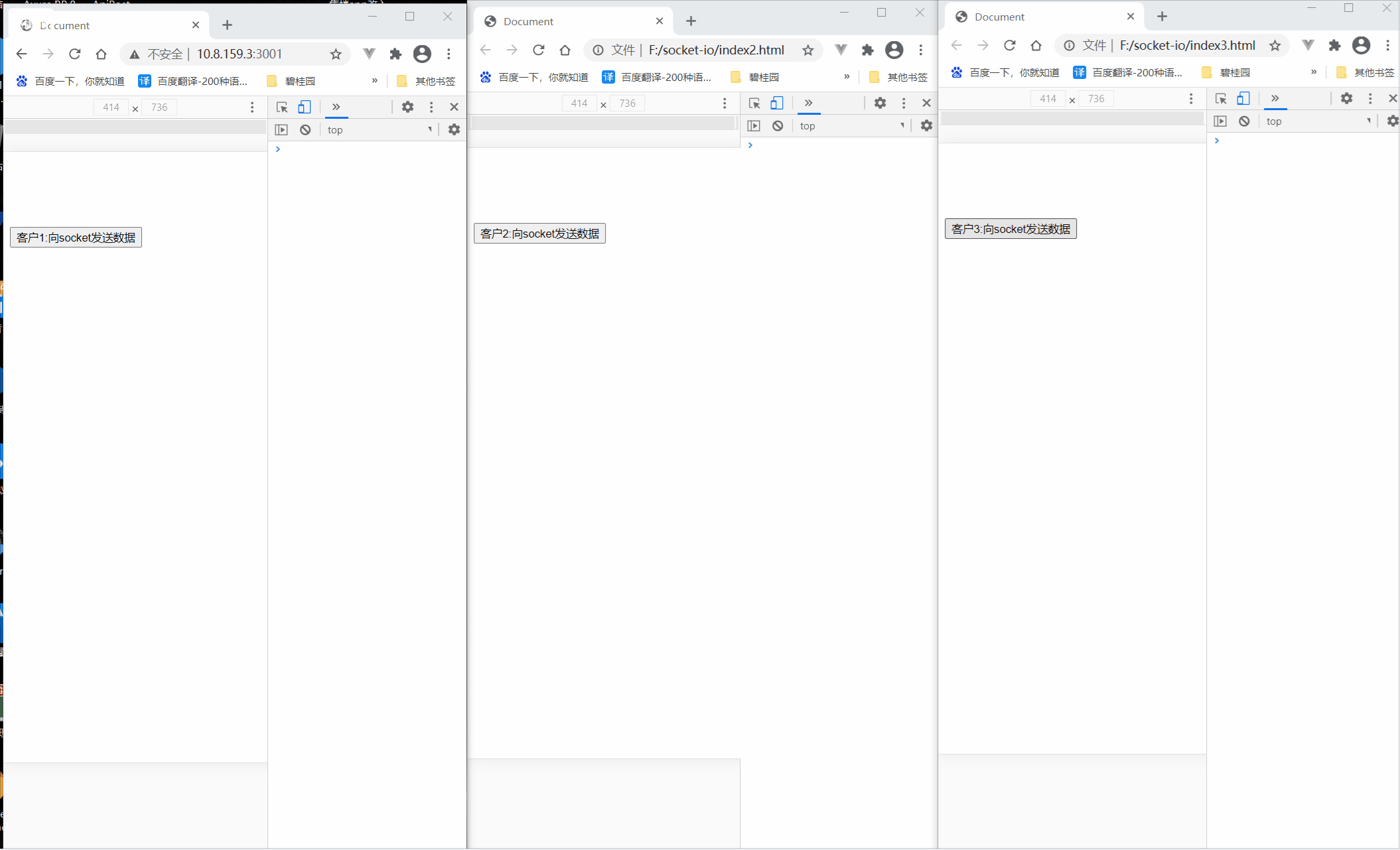Open Chrome's three-dot menu in first window
Screen dimensions: 1400x850
(x=449, y=54)
